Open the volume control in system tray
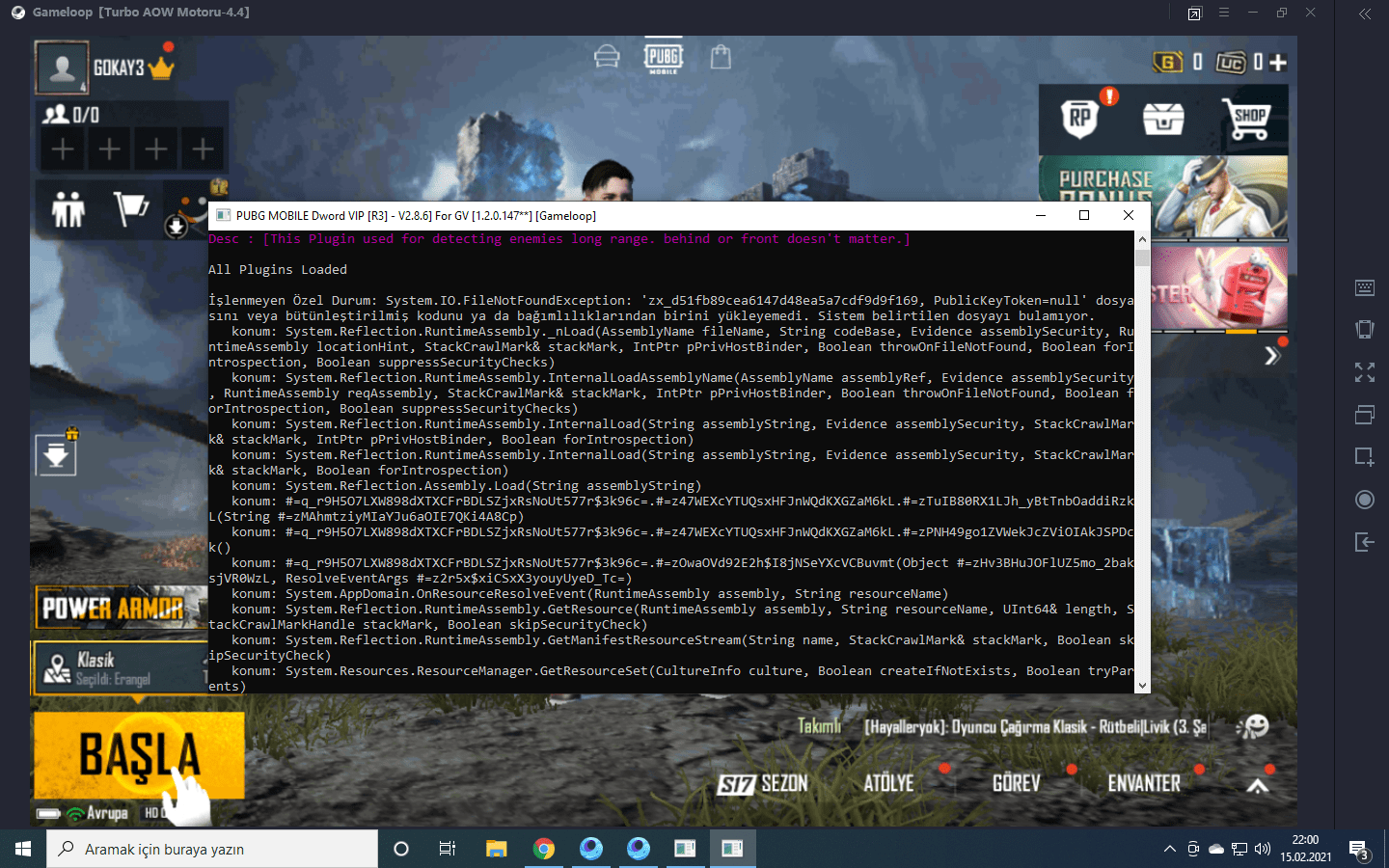 click(1263, 849)
